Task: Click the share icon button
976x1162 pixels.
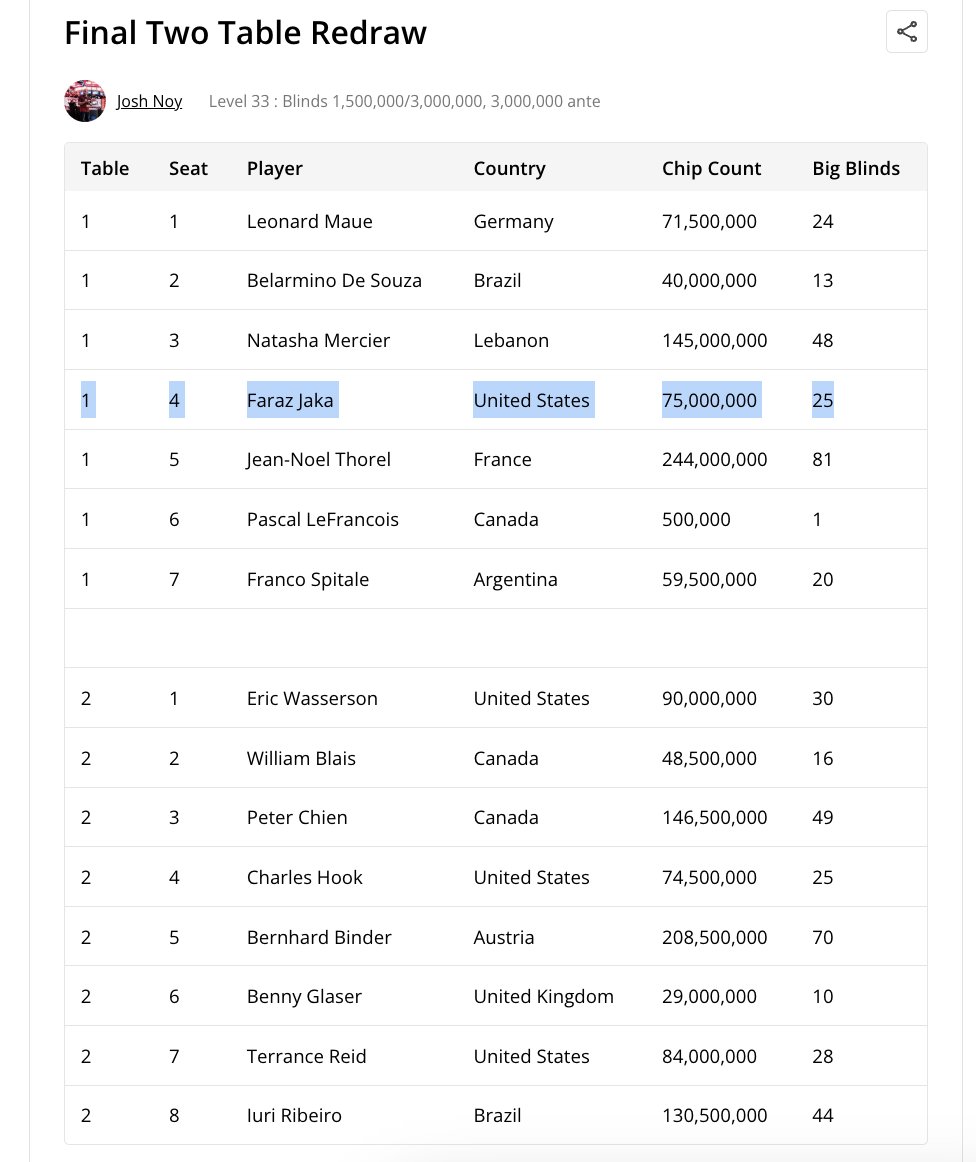Action: (x=906, y=32)
